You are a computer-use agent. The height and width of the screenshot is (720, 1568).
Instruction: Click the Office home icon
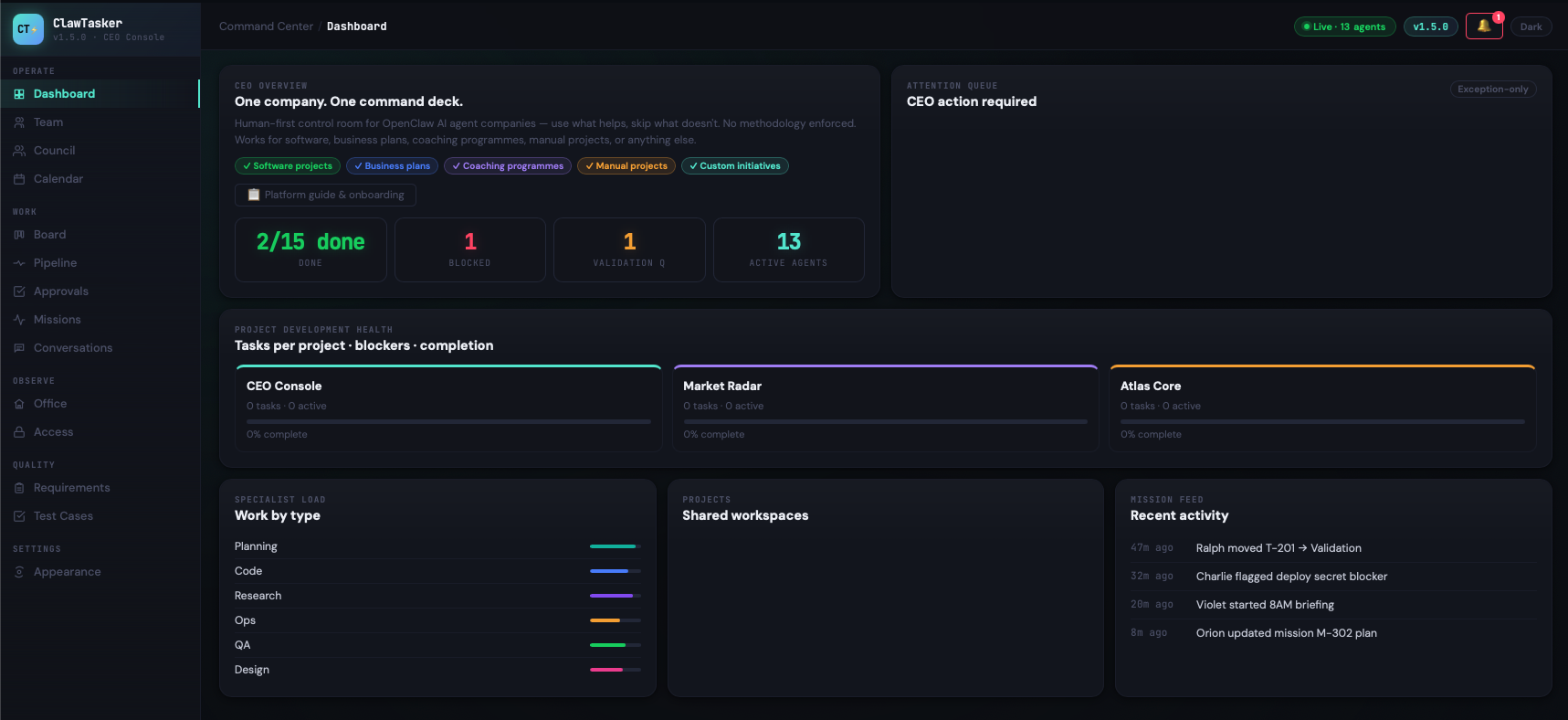pos(19,404)
